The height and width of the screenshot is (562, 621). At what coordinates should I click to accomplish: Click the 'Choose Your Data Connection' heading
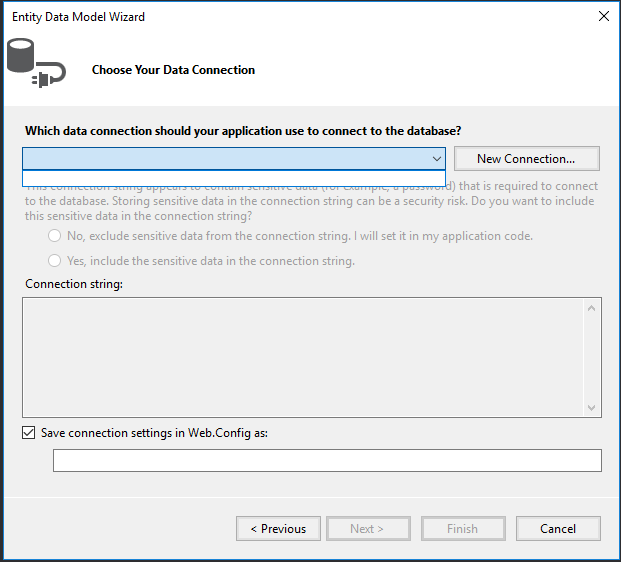pyautogui.click(x=173, y=70)
